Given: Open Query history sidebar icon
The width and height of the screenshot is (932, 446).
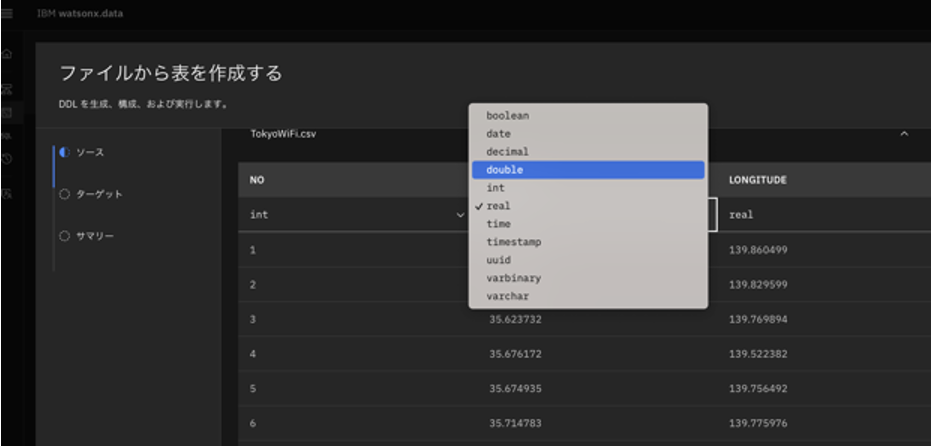Looking at the screenshot, I should 7,159.
